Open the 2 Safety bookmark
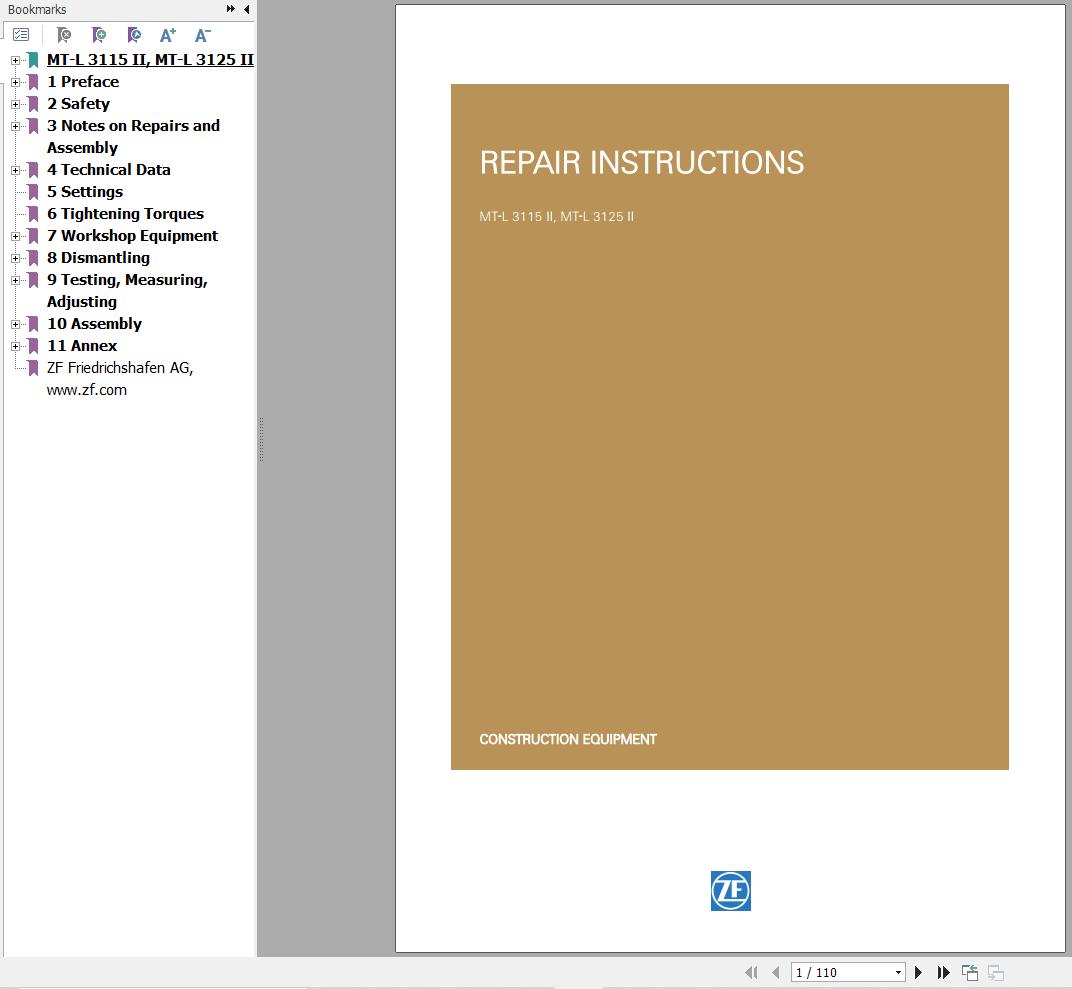Screen dimensions: 1072x989 pos(78,104)
